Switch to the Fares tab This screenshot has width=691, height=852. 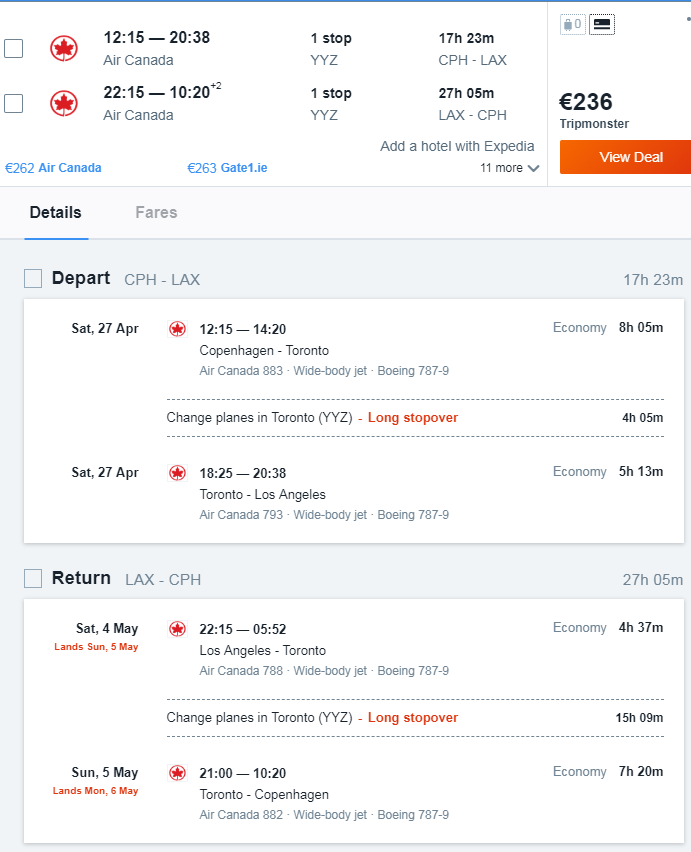click(156, 212)
